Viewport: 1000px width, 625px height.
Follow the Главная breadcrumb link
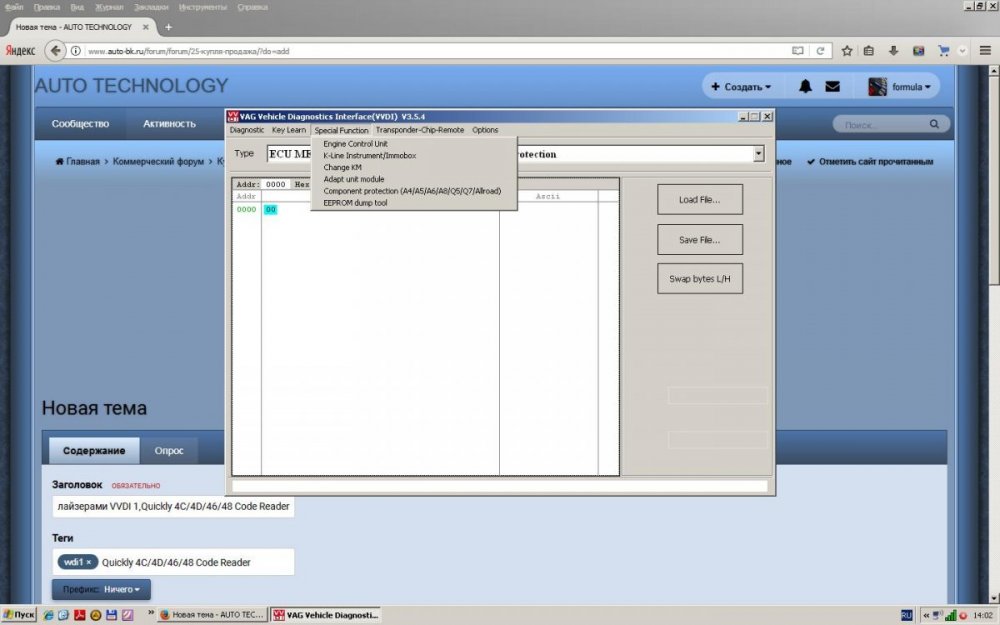coord(78,162)
